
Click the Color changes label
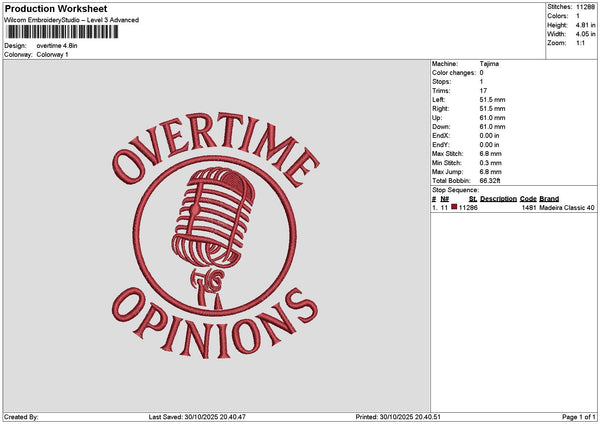pyautogui.click(x=454, y=73)
